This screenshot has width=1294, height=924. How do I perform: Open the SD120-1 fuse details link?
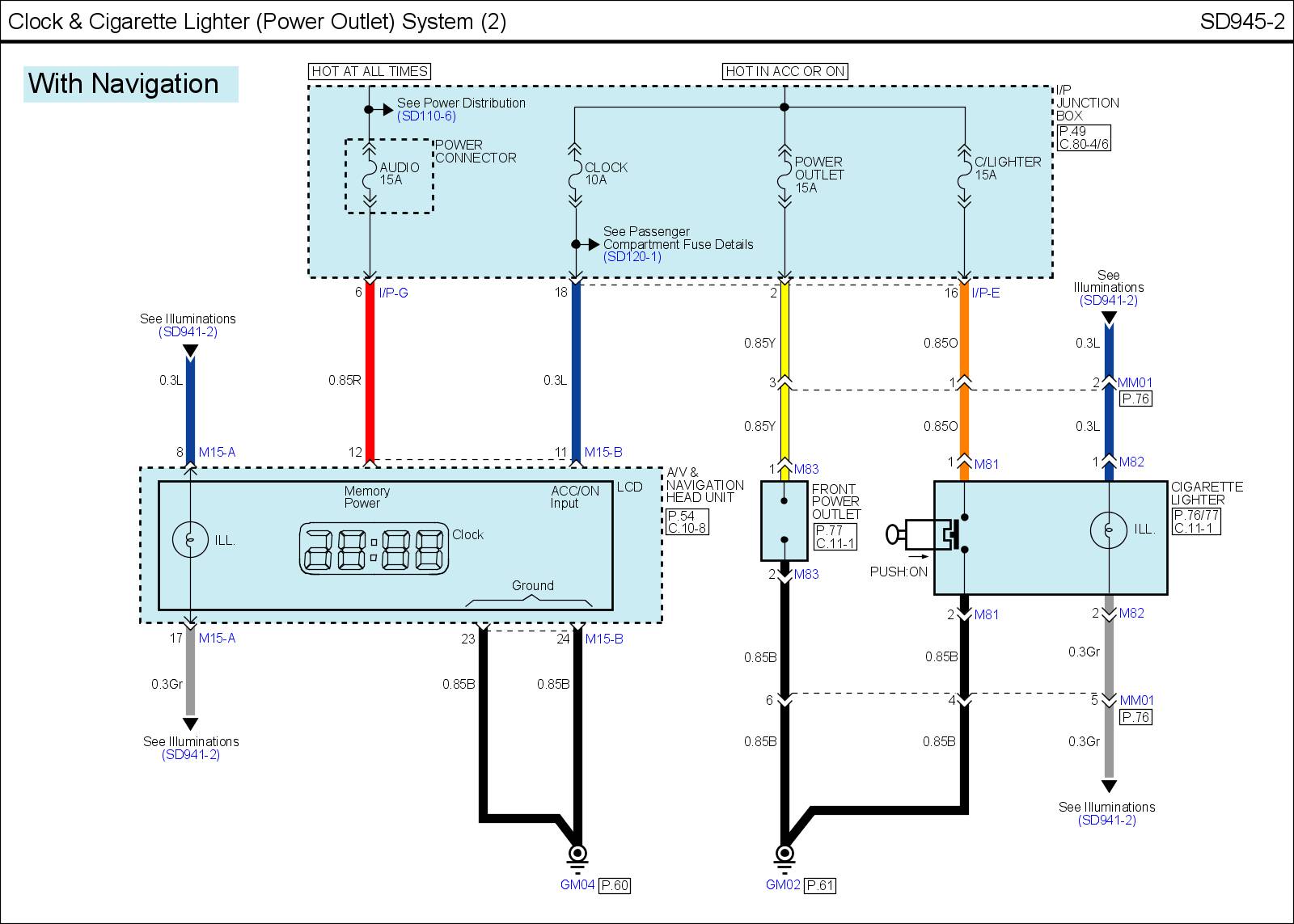tap(632, 257)
